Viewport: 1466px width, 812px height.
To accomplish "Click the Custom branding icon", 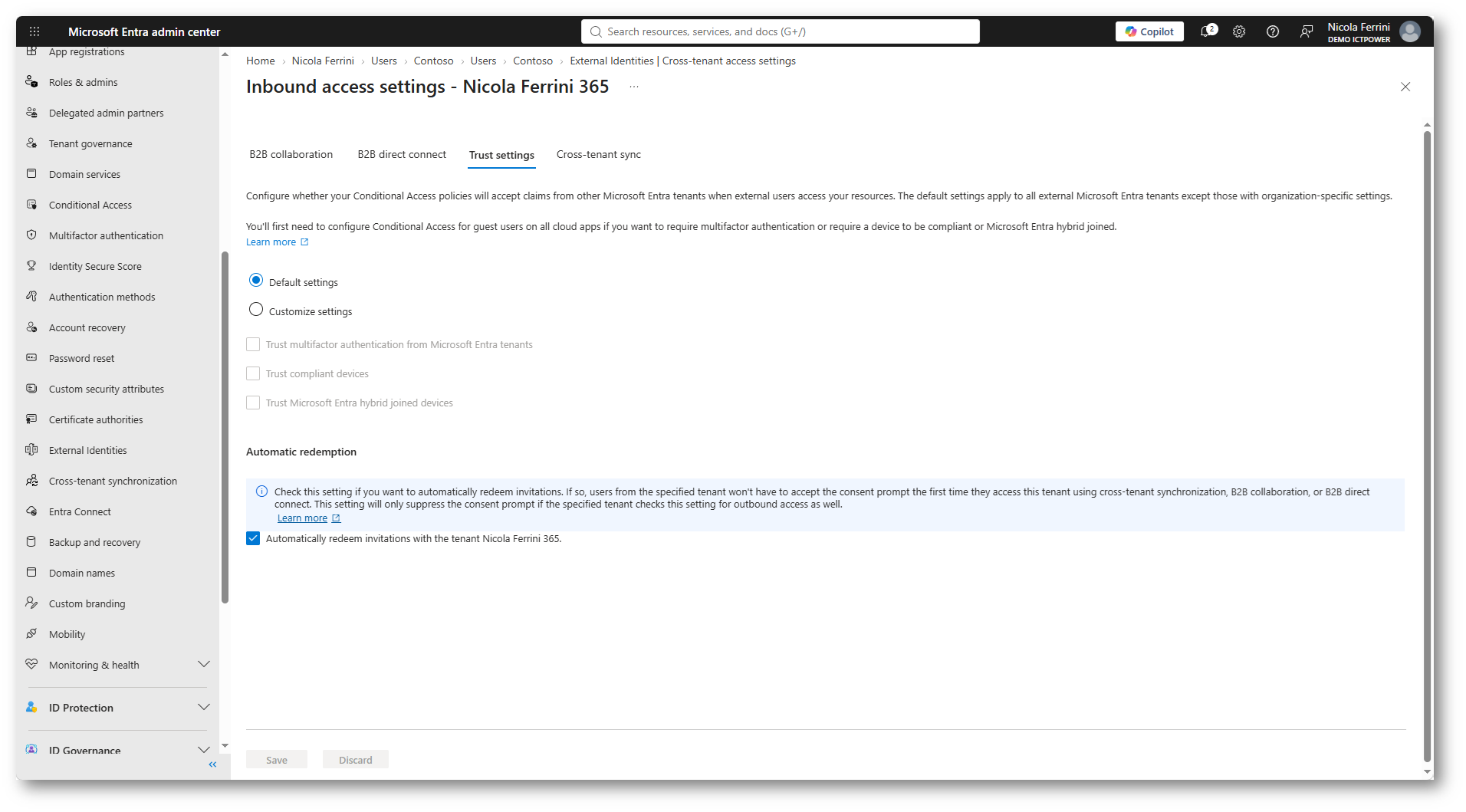I will coord(31,603).
